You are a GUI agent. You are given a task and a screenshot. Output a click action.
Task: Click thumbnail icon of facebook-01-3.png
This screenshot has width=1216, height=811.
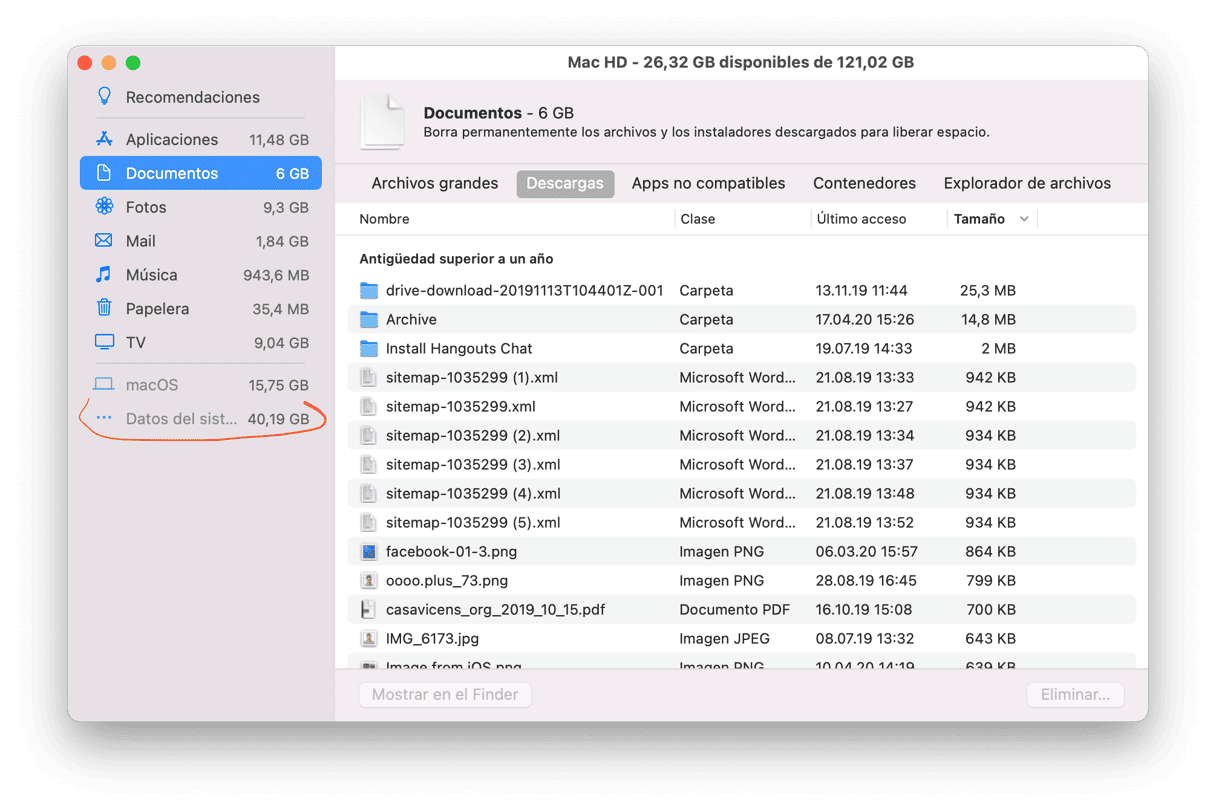pyautogui.click(x=369, y=552)
